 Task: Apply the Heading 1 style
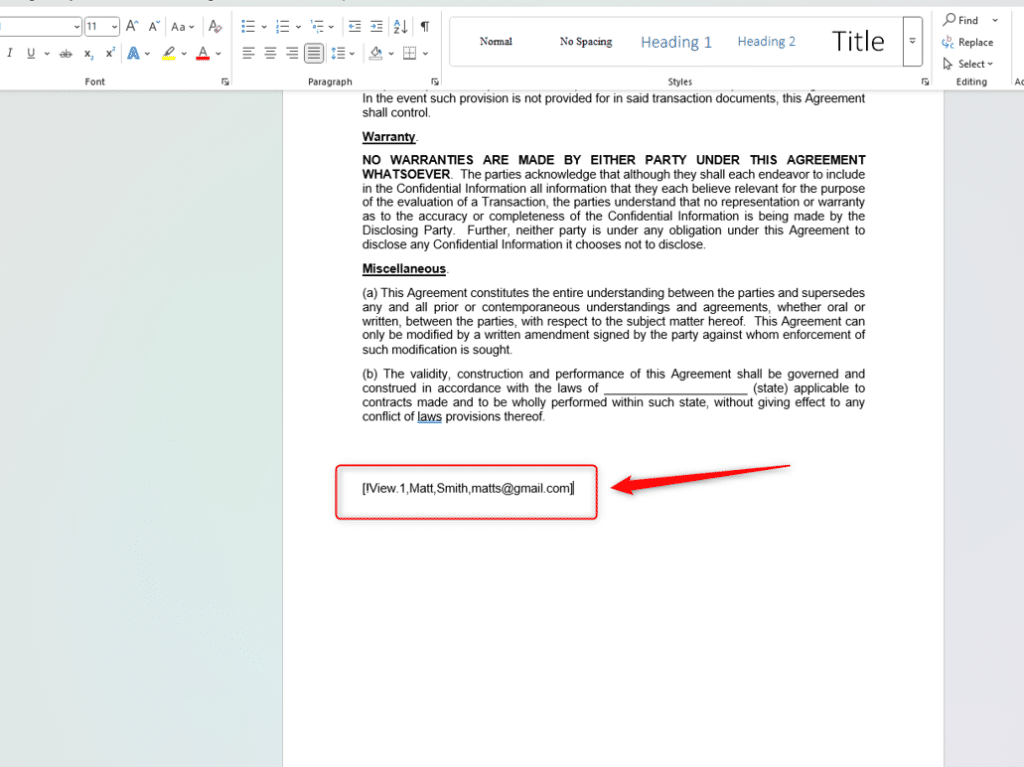click(676, 42)
